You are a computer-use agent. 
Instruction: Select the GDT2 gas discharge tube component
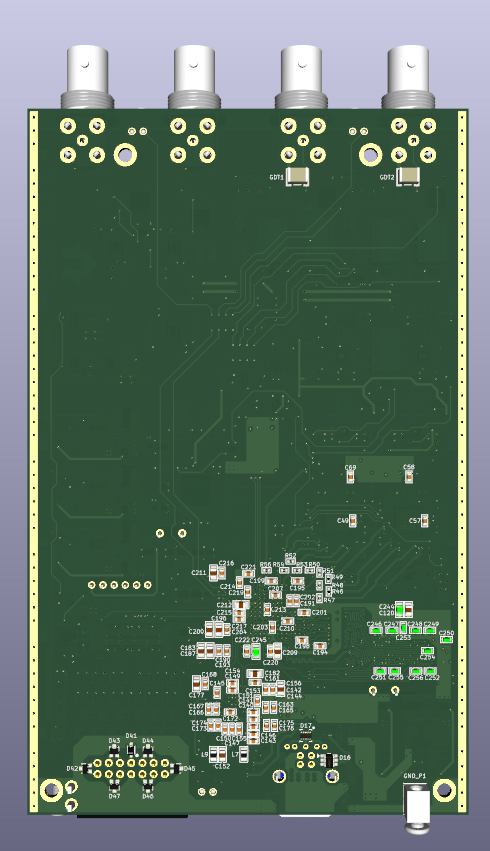click(x=408, y=176)
